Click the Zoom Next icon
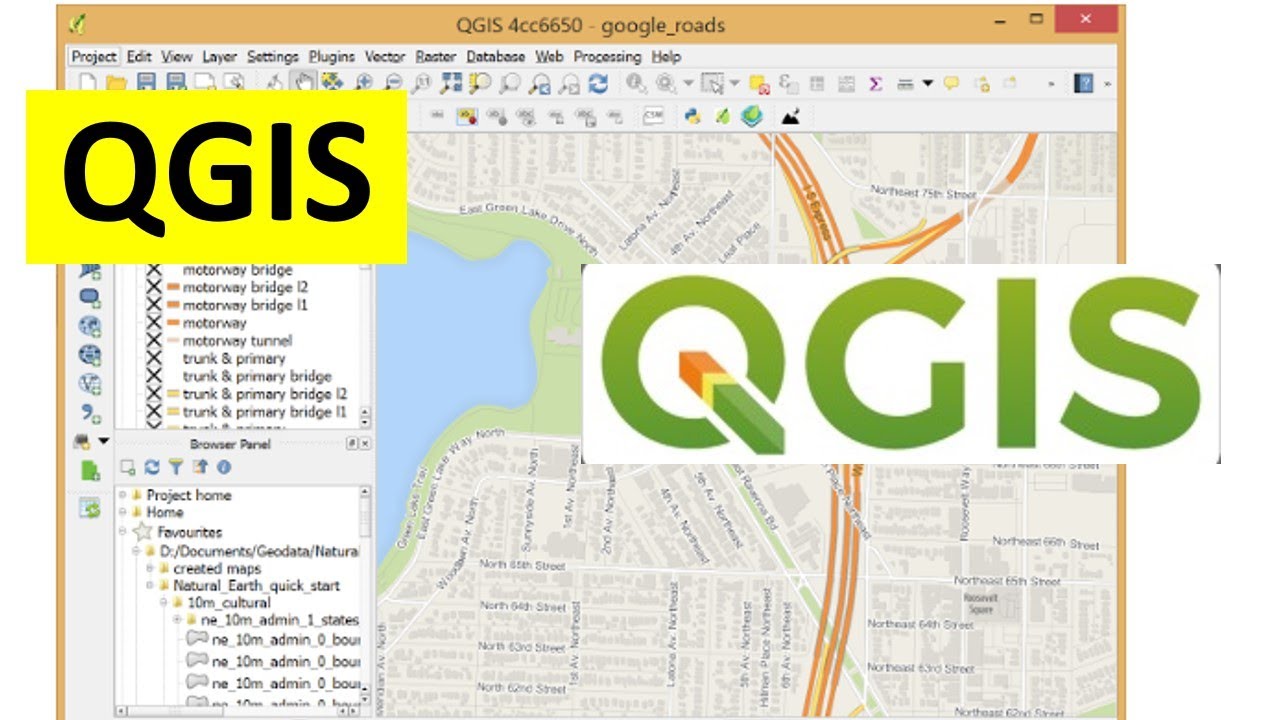Image resolution: width=1280 pixels, height=720 pixels. coord(569,83)
